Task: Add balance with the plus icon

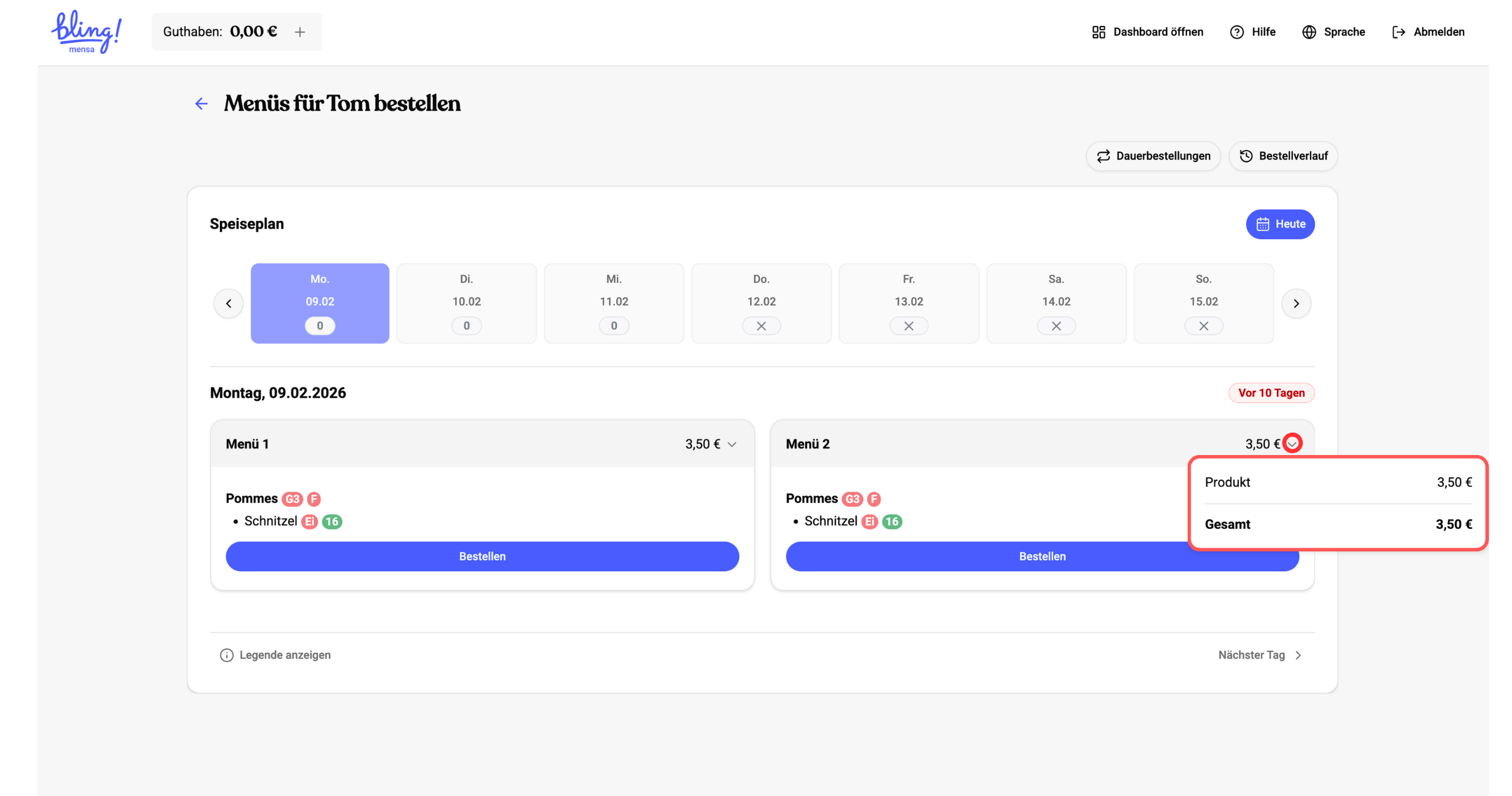Action: point(300,32)
